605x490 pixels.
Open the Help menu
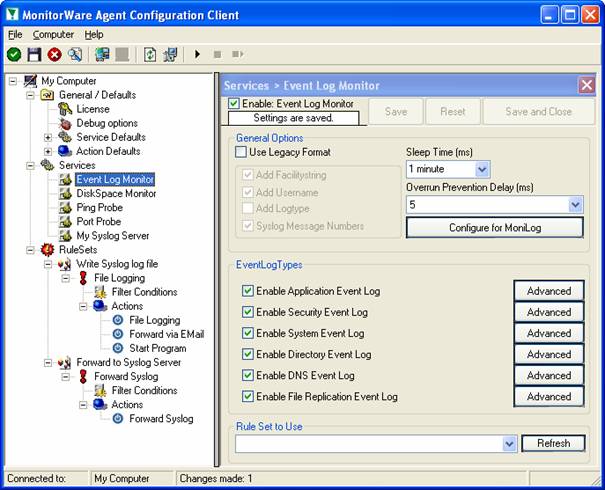tap(94, 35)
